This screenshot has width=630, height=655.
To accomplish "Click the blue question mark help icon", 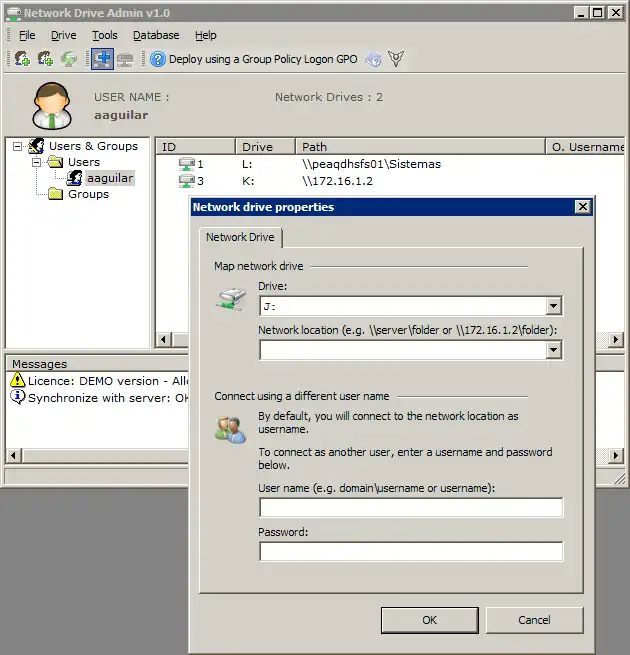I will pos(158,59).
